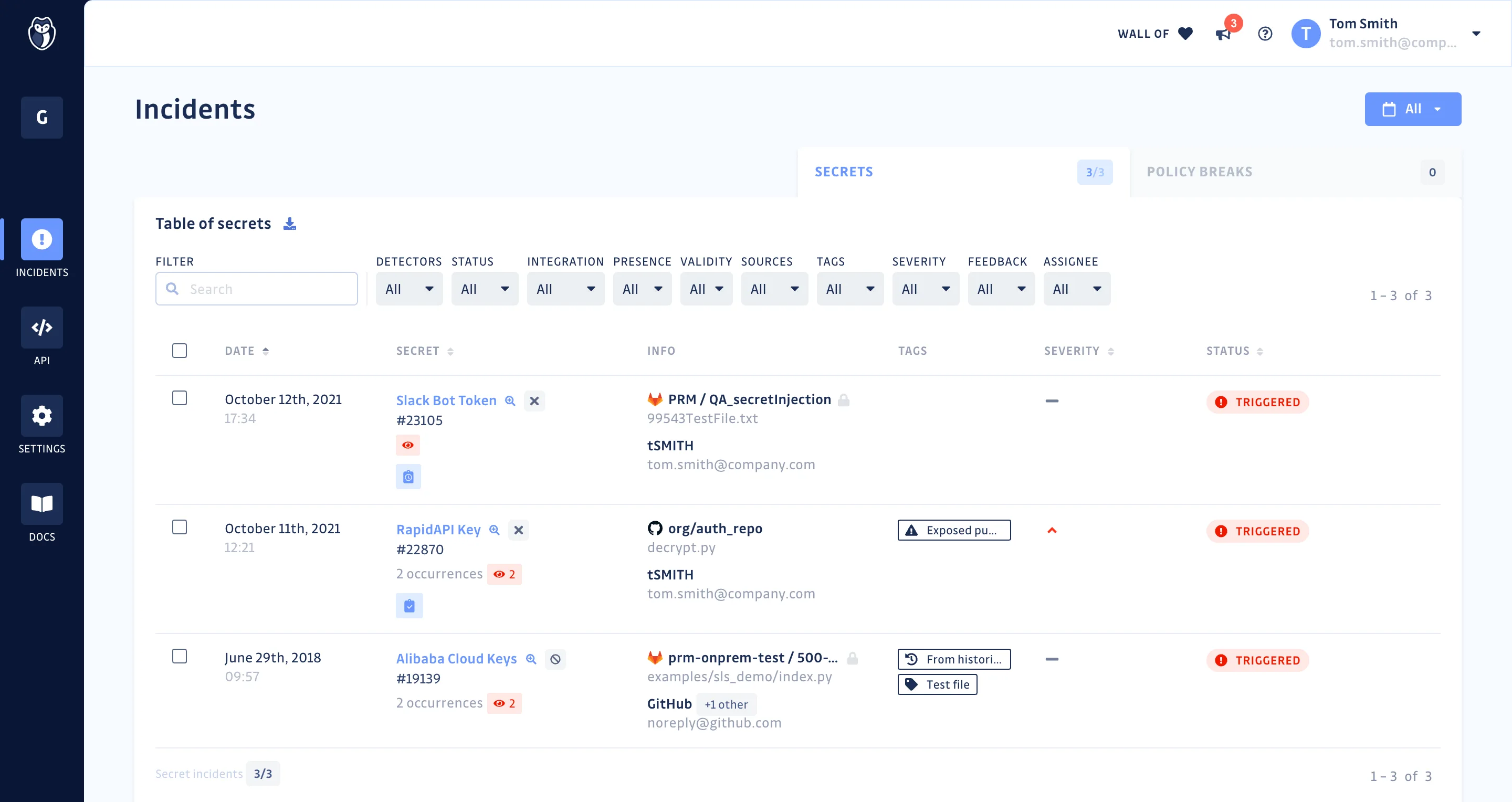Download the table of secrets
The image size is (1512, 802).
[289, 224]
